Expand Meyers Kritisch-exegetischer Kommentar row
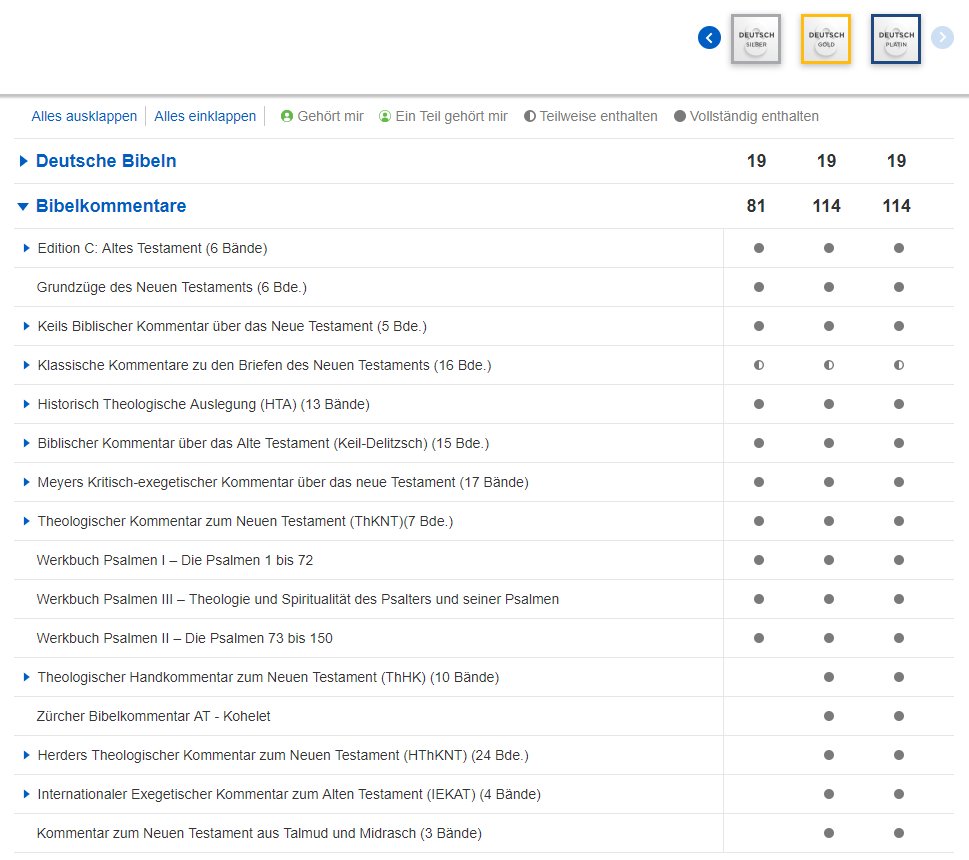Screen dimensions: 969x860 point(27,482)
